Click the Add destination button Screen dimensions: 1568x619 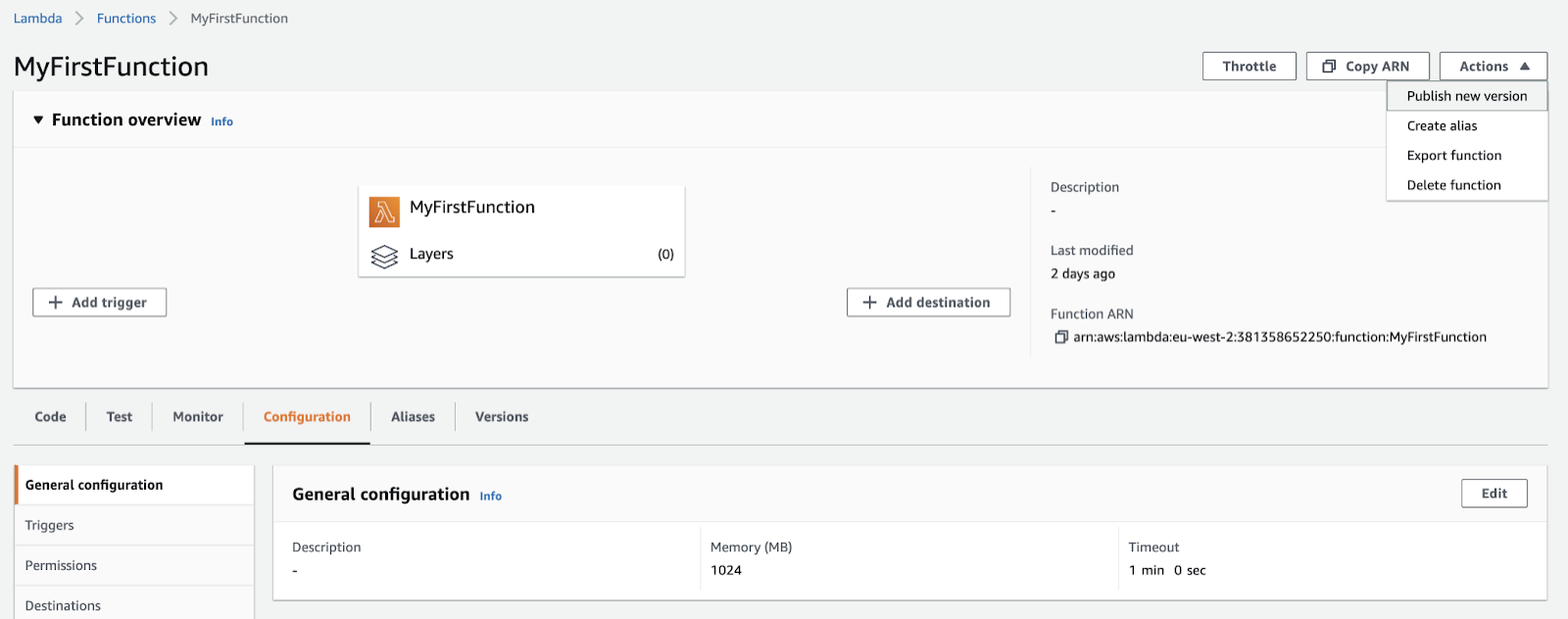(x=928, y=303)
